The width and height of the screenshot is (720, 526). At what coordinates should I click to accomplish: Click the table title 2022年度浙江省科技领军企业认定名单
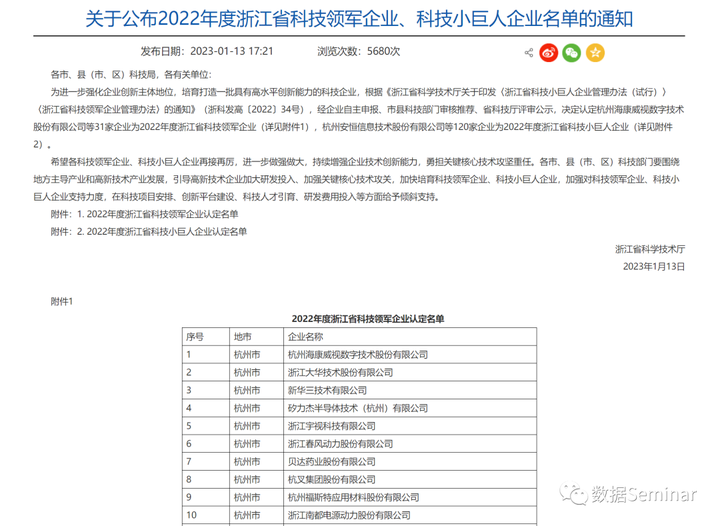coord(368,319)
